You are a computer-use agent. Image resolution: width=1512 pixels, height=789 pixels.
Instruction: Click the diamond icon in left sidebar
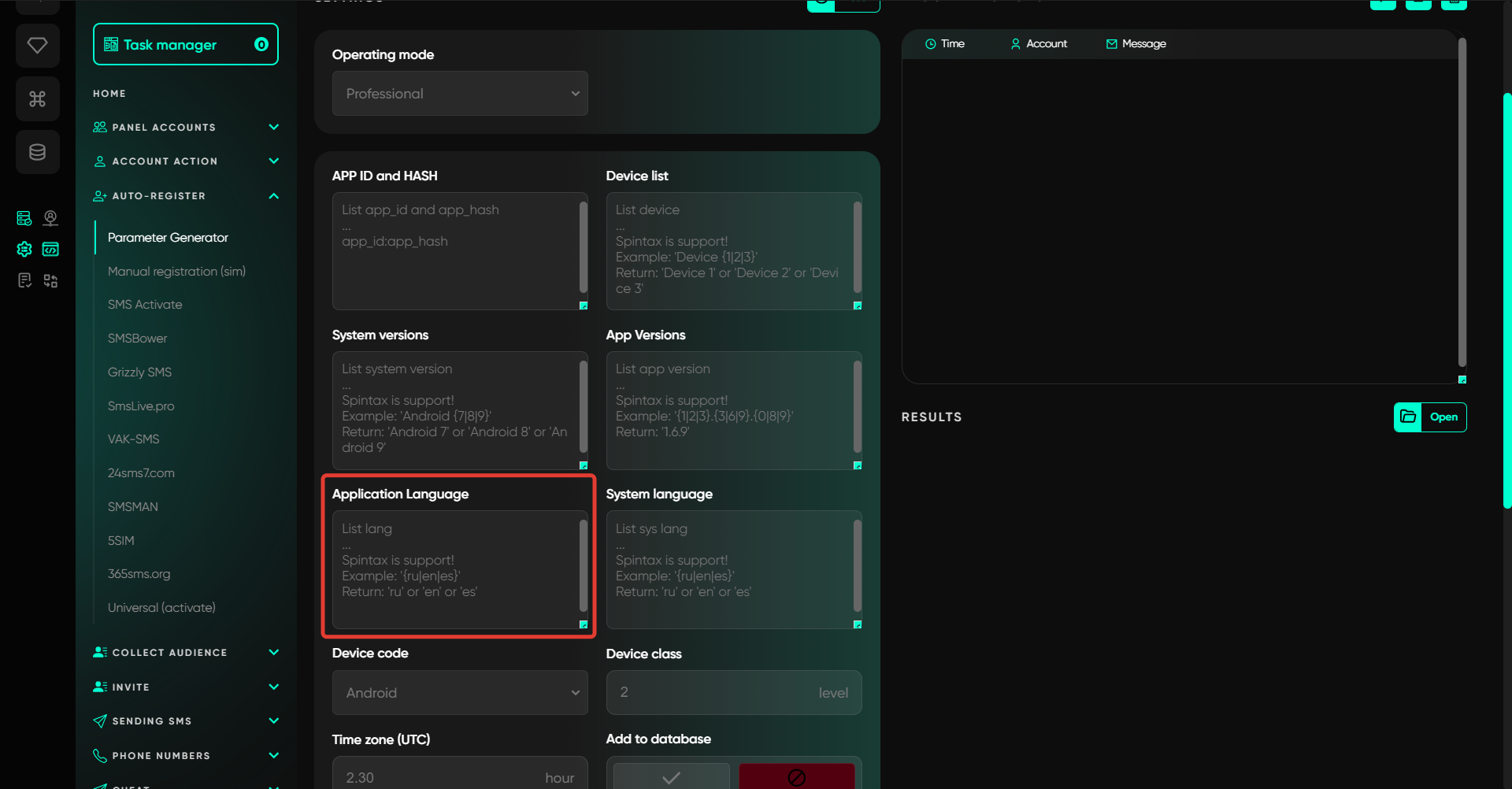[37, 46]
